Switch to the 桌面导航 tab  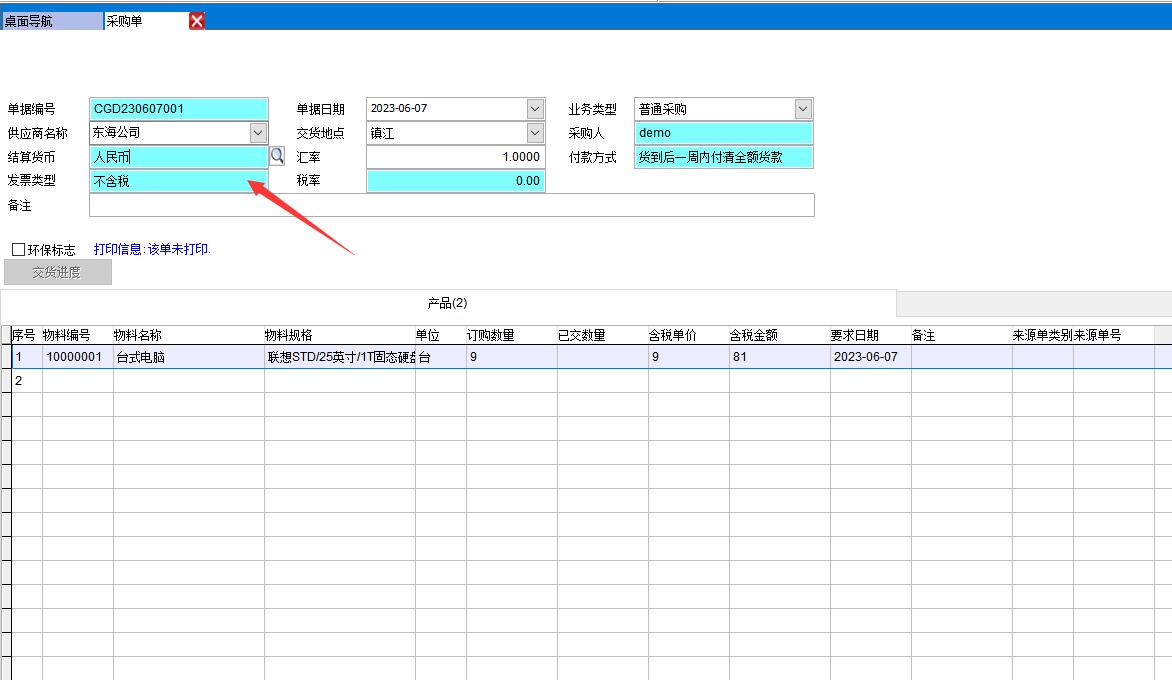coord(52,21)
